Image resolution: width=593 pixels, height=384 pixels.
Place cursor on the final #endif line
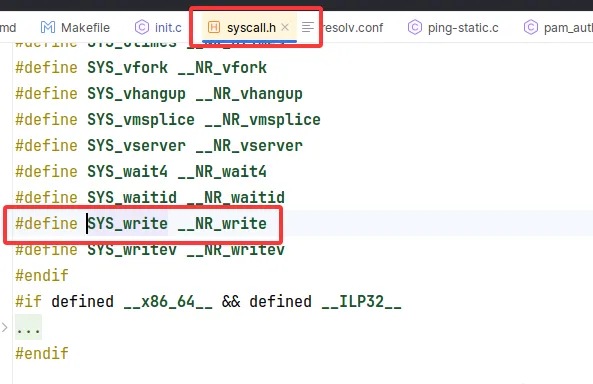[42, 353]
